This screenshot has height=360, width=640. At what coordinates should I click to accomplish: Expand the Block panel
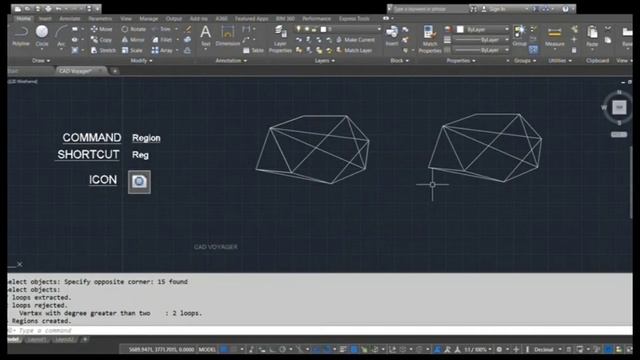click(399, 60)
